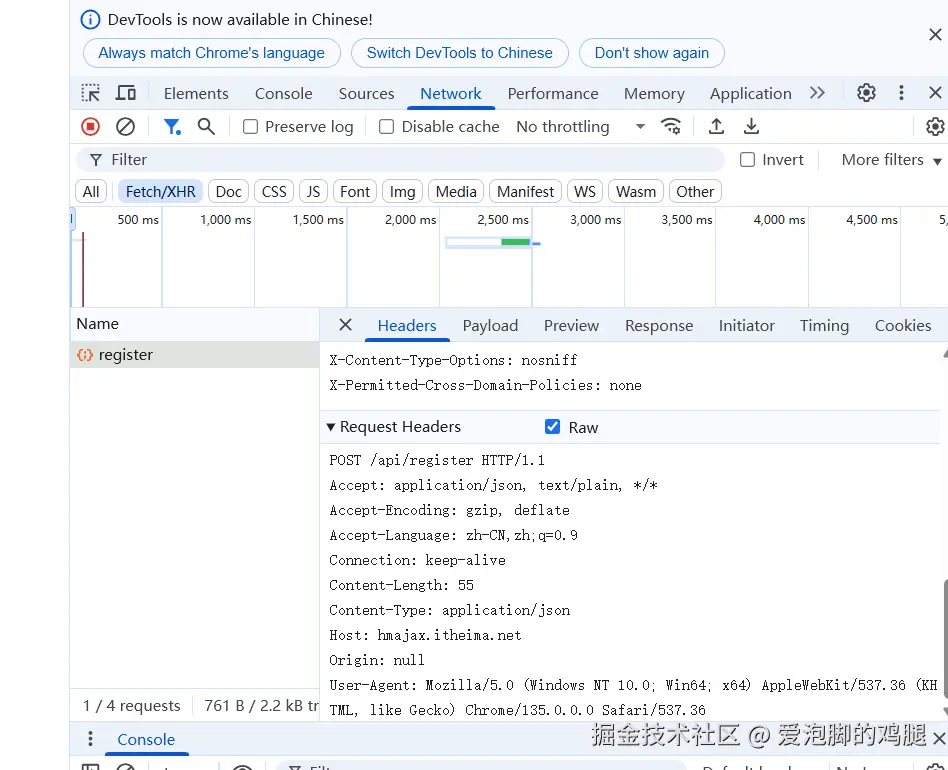Click the Name column header
This screenshot has height=770, width=948.
195,324
